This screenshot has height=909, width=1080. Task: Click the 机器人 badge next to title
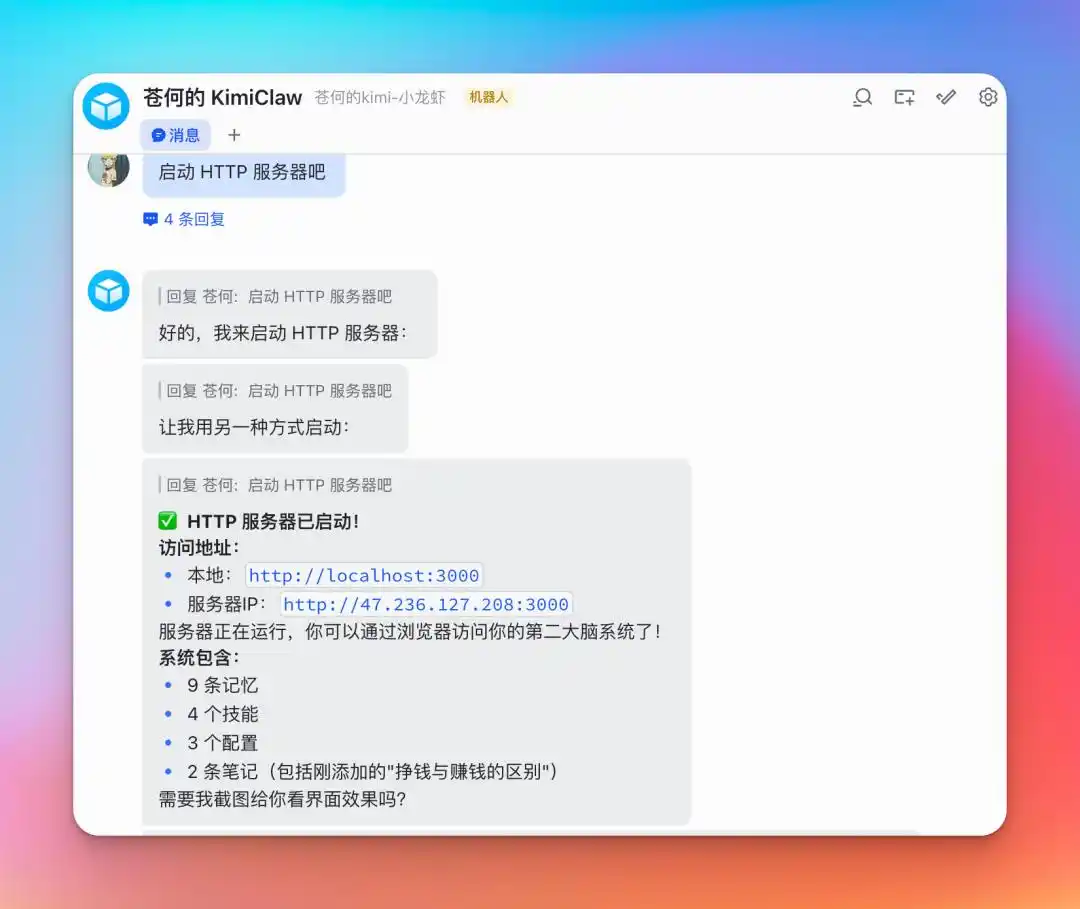(x=489, y=97)
